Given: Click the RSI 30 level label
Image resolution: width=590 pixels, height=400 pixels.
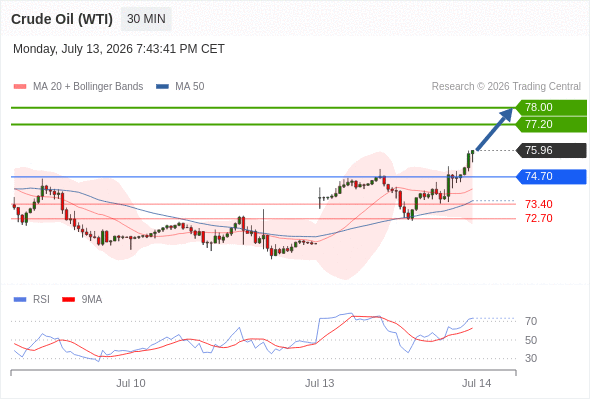Looking at the screenshot, I should (x=531, y=358).
